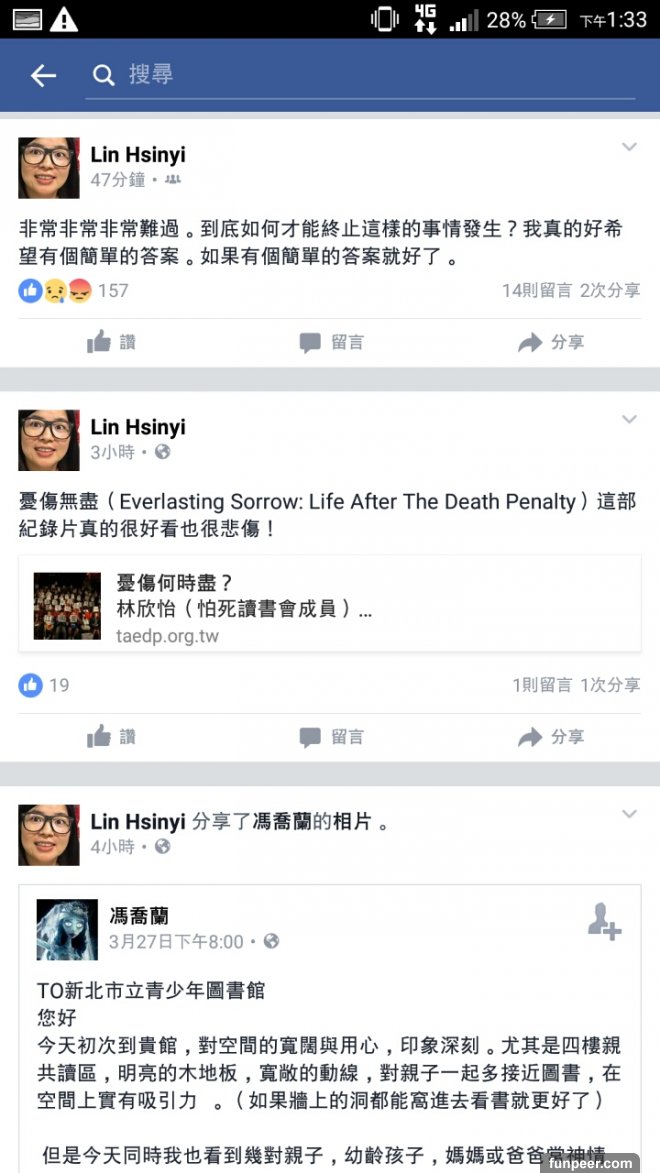The width and height of the screenshot is (660, 1173).
Task: Click the search magnifier icon
Action: click(103, 76)
